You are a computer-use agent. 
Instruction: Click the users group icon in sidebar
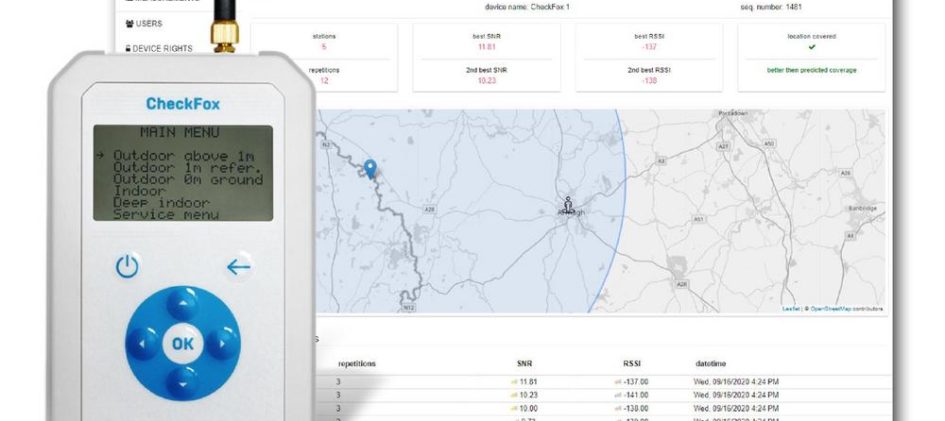point(129,23)
